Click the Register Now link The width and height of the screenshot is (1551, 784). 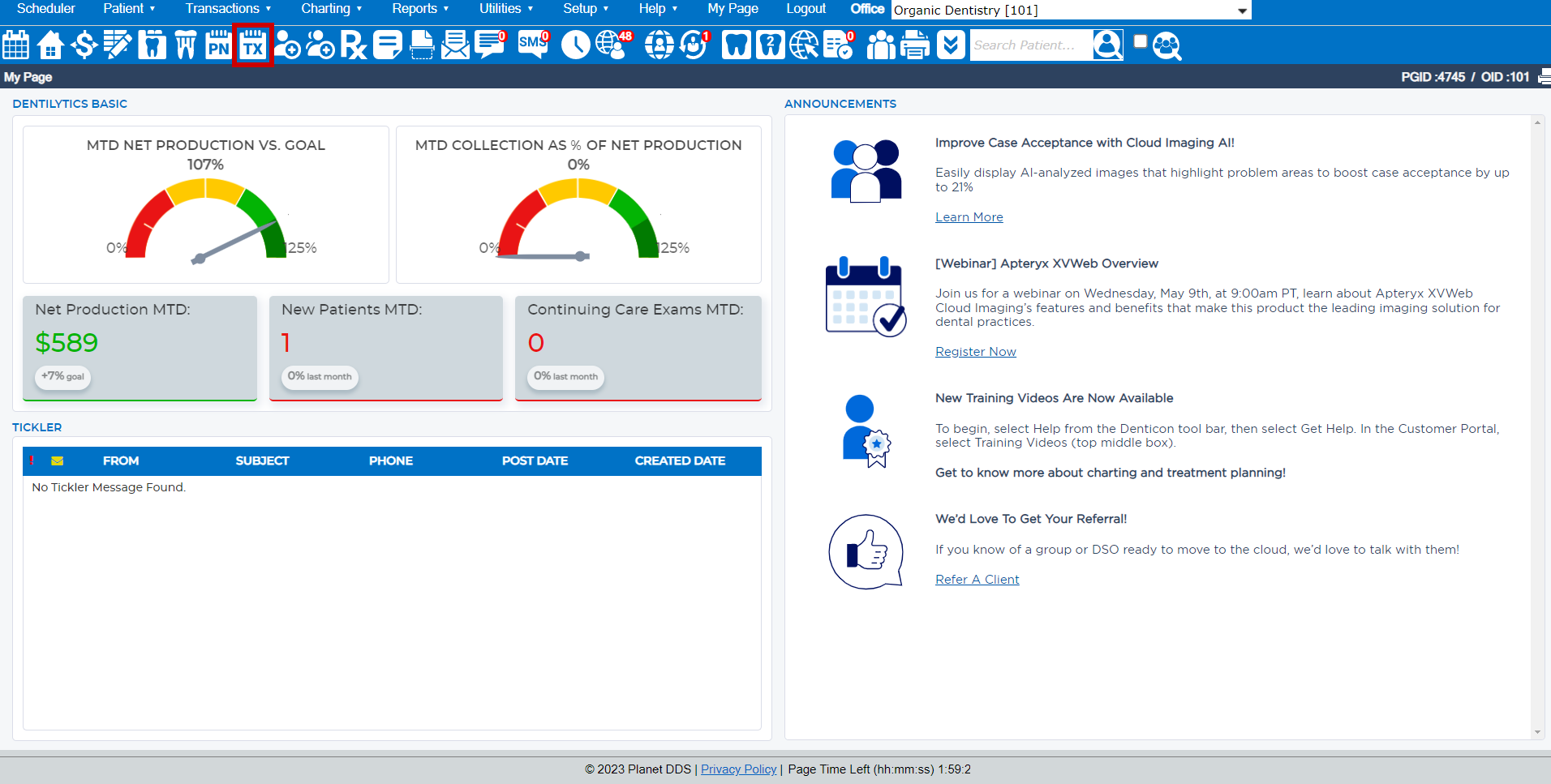975,352
